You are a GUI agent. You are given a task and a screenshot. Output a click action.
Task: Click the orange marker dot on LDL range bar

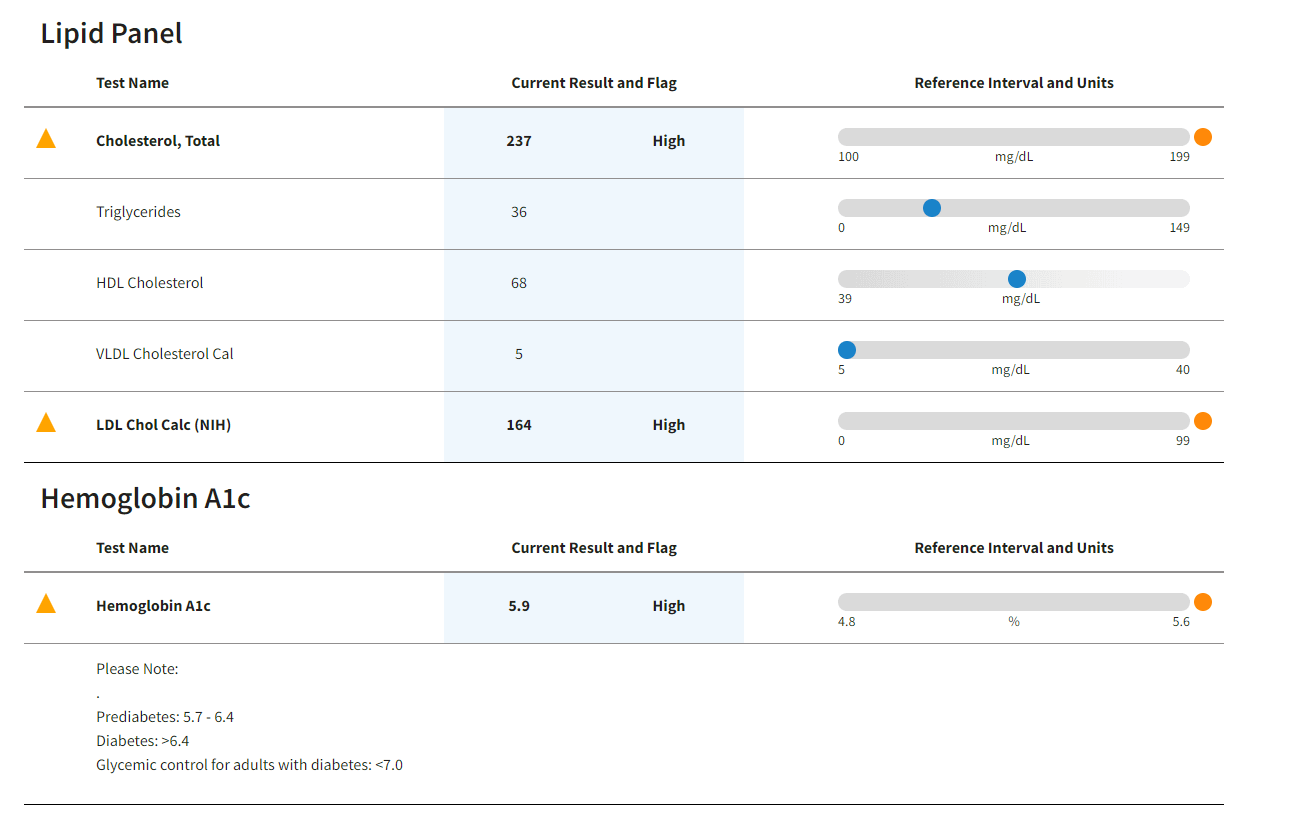click(1203, 421)
